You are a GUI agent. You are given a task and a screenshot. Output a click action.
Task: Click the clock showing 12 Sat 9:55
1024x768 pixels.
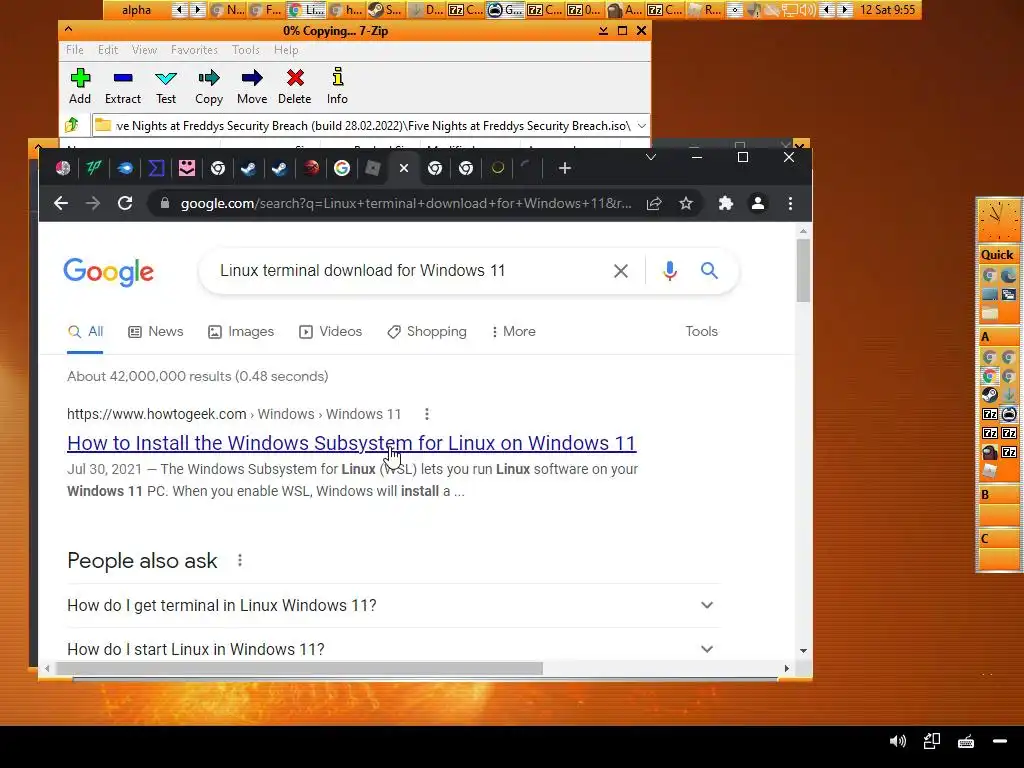[x=887, y=10]
